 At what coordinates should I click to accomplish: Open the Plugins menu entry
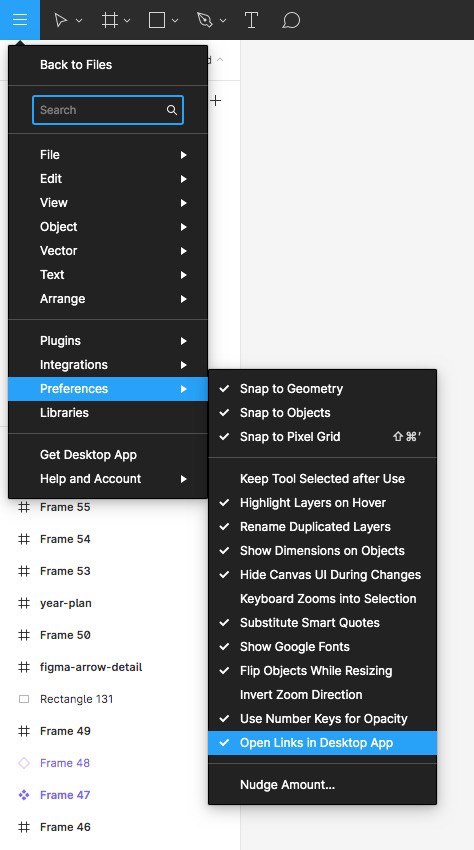click(108, 341)
